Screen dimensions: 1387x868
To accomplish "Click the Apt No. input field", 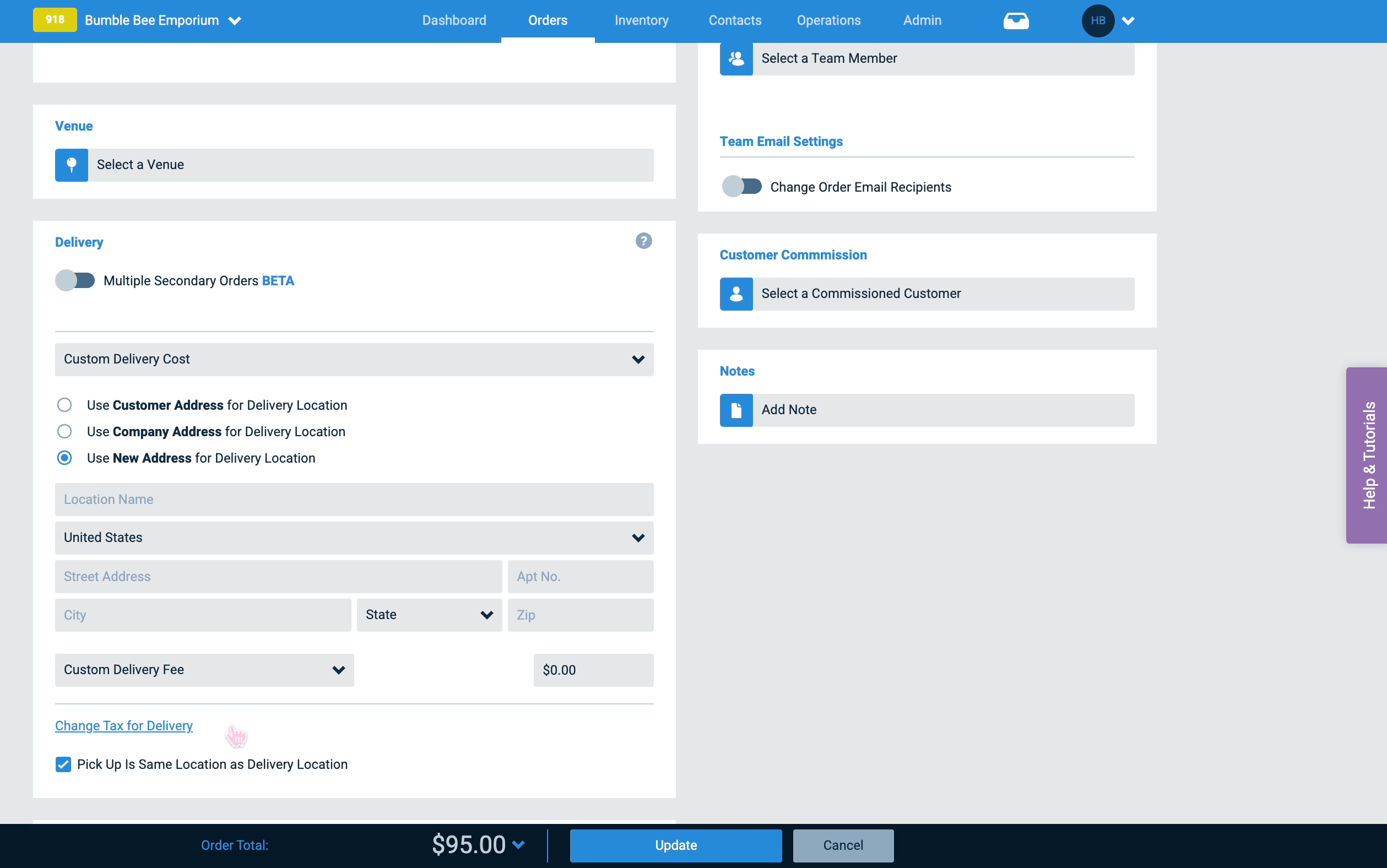I will (x=581, y=576).
